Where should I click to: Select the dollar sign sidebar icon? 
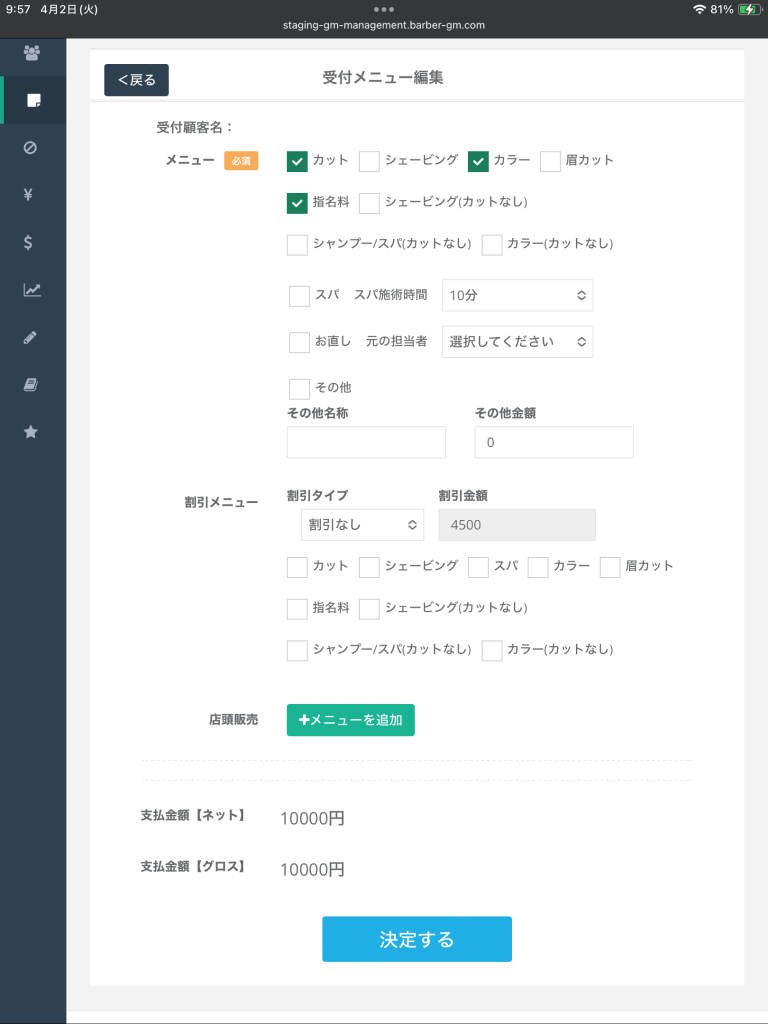tap(31, 242)
